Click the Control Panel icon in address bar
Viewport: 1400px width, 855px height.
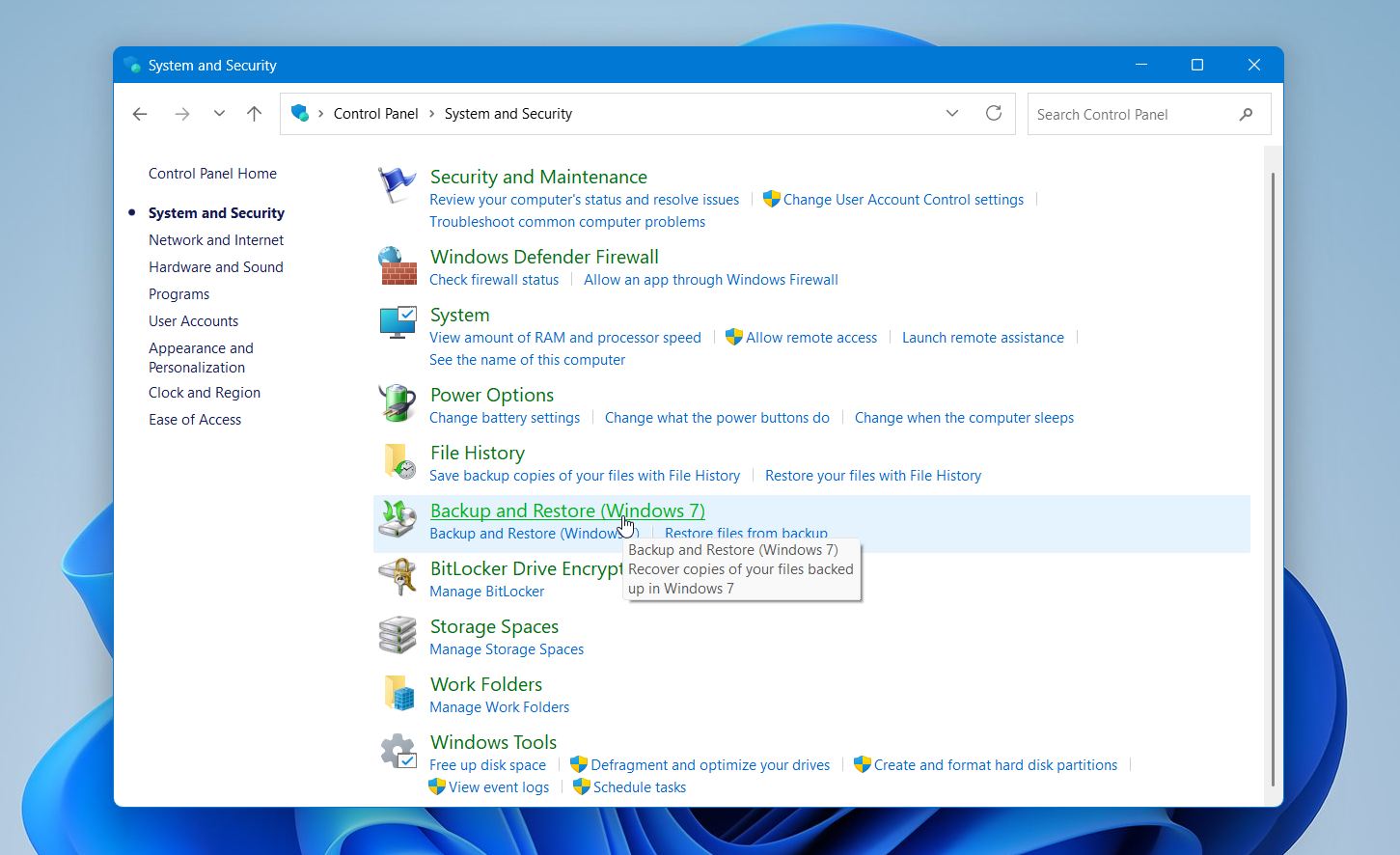pos(300,114)
